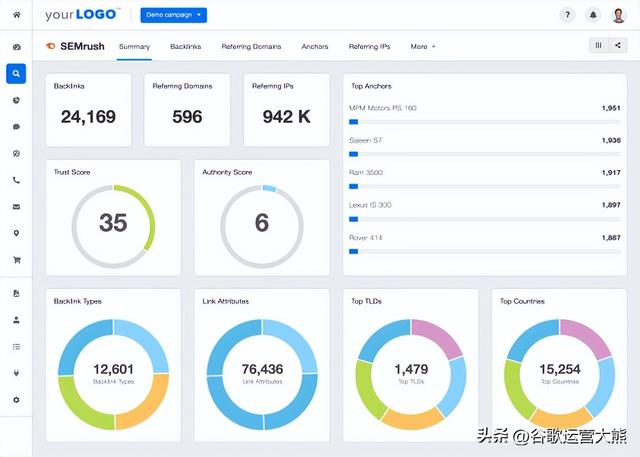Screen dimensions: 640x457
Task: Select the highlighted search (SEO) sidebar icon
Action: coord(16,73)
